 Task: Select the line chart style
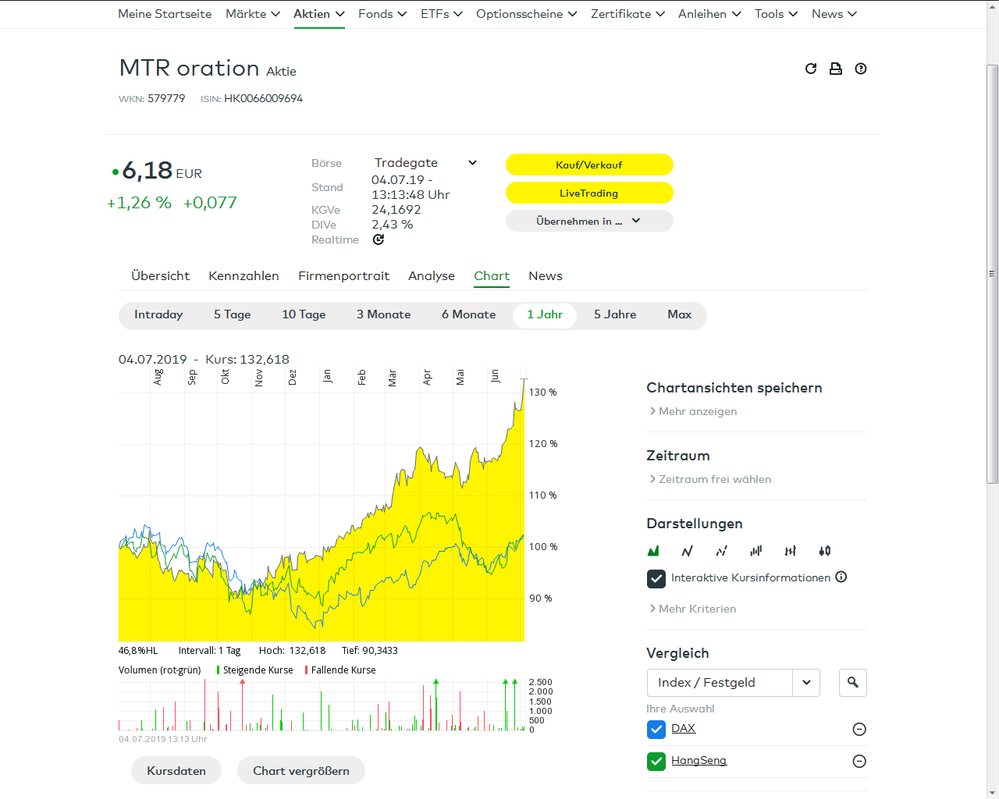(687, 551)
